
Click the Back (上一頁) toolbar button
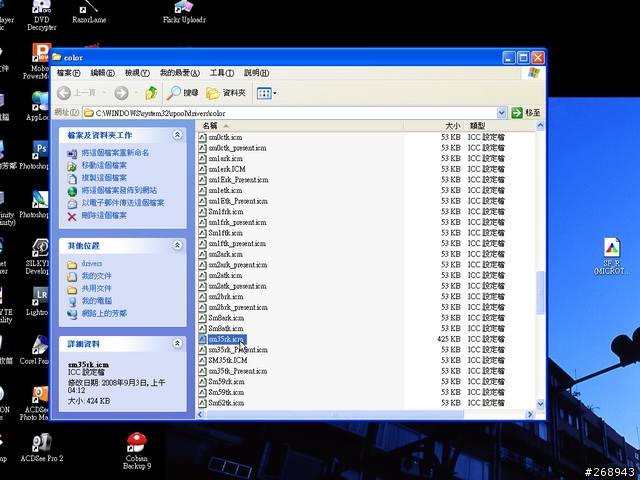[76, 93]
